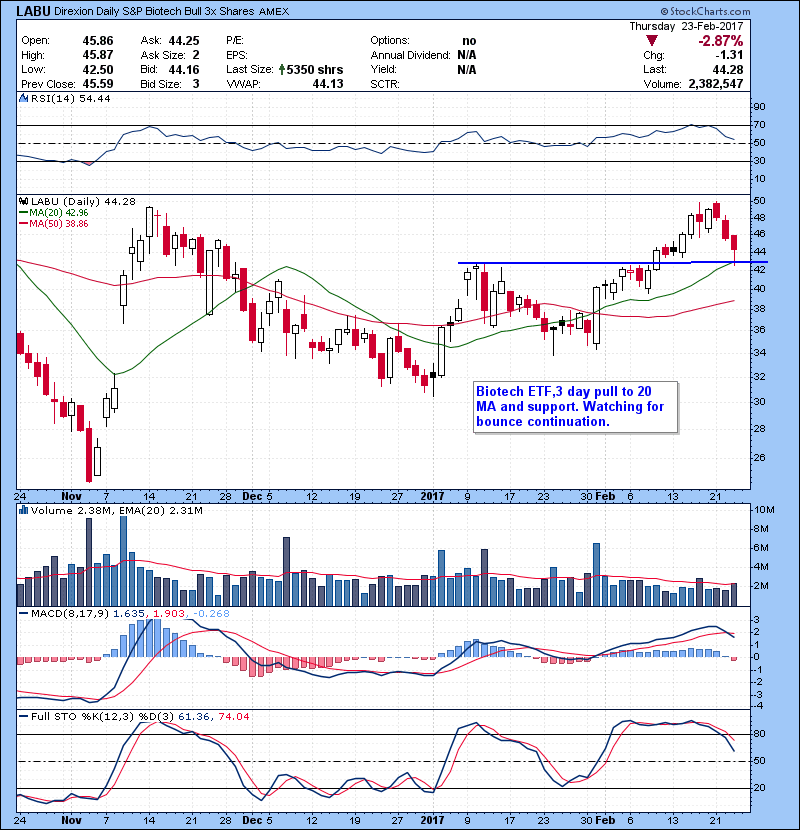Viewport: 800px width, 830px height.
Task: Click the LABU (Daily) candlestick icon
Action: click(x=23, y=201)
